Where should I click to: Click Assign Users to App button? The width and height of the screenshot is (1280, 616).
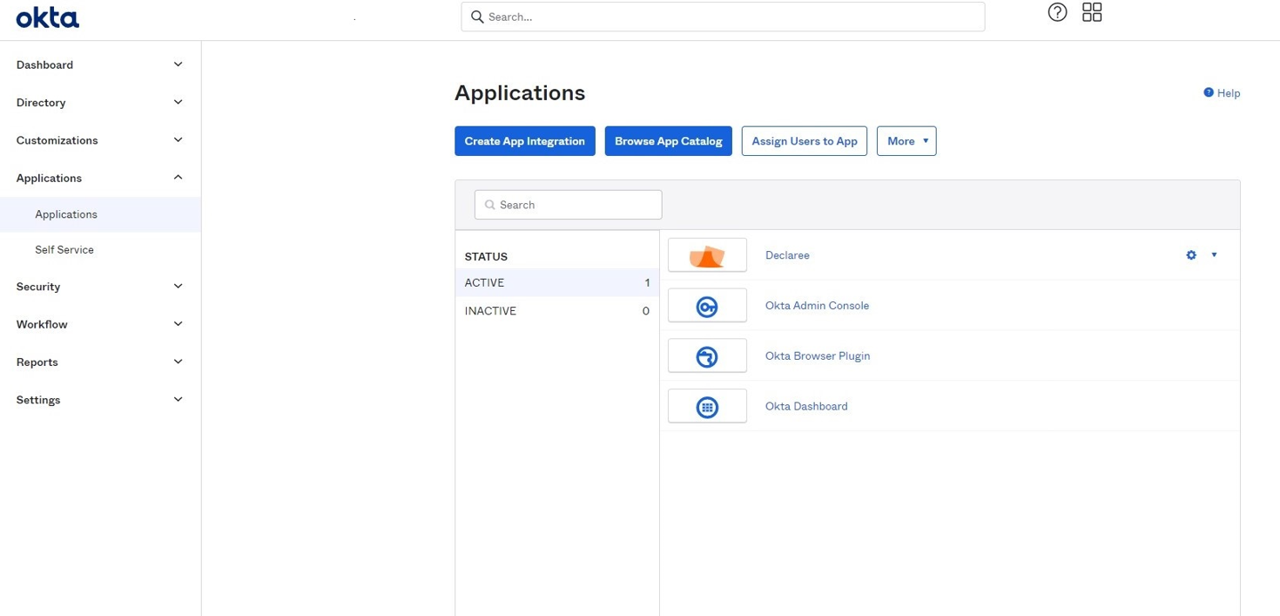[804, 141]
